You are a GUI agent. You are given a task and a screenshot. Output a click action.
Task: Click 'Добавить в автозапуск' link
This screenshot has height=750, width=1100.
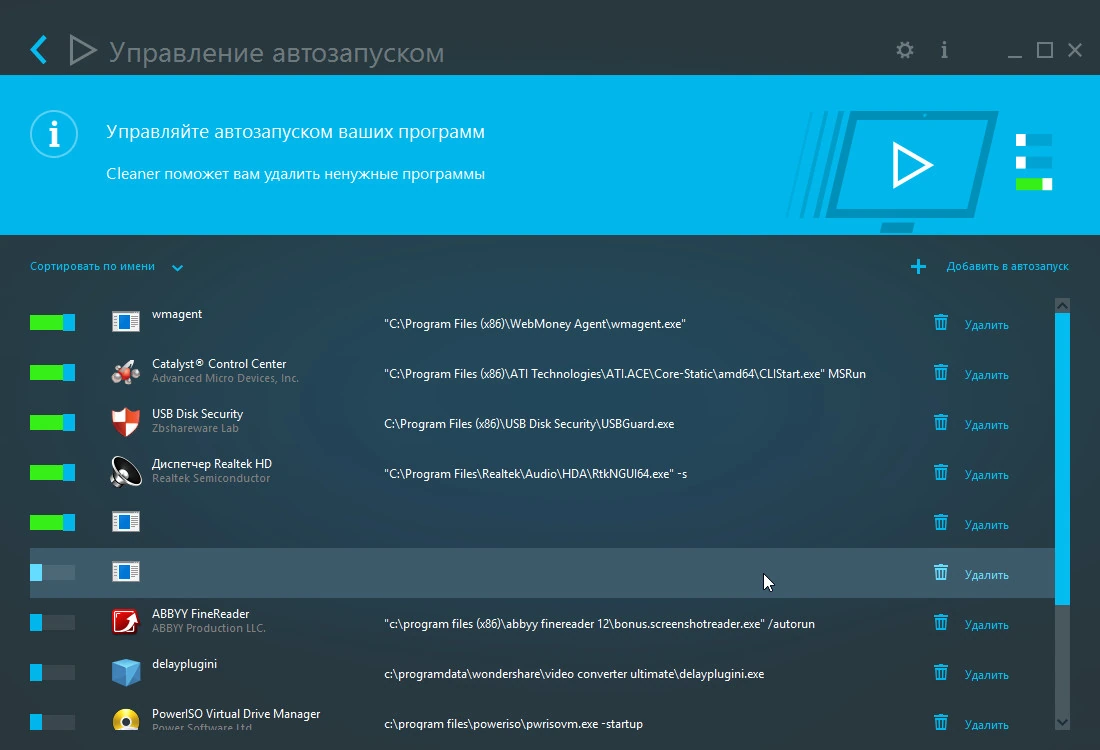(1007, 267)
